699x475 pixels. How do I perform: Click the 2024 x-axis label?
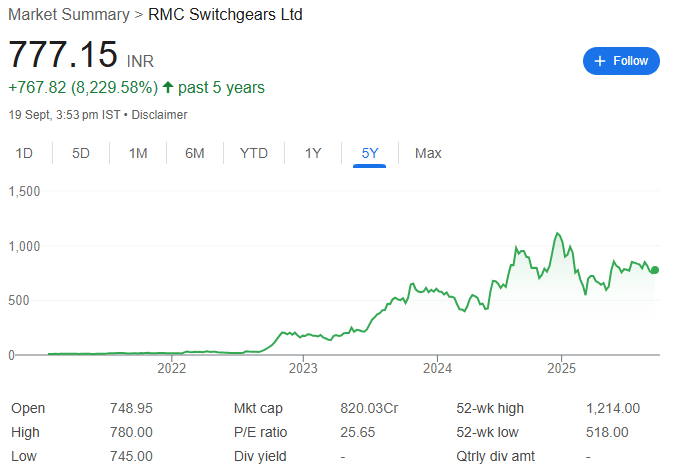coord(437,369)
